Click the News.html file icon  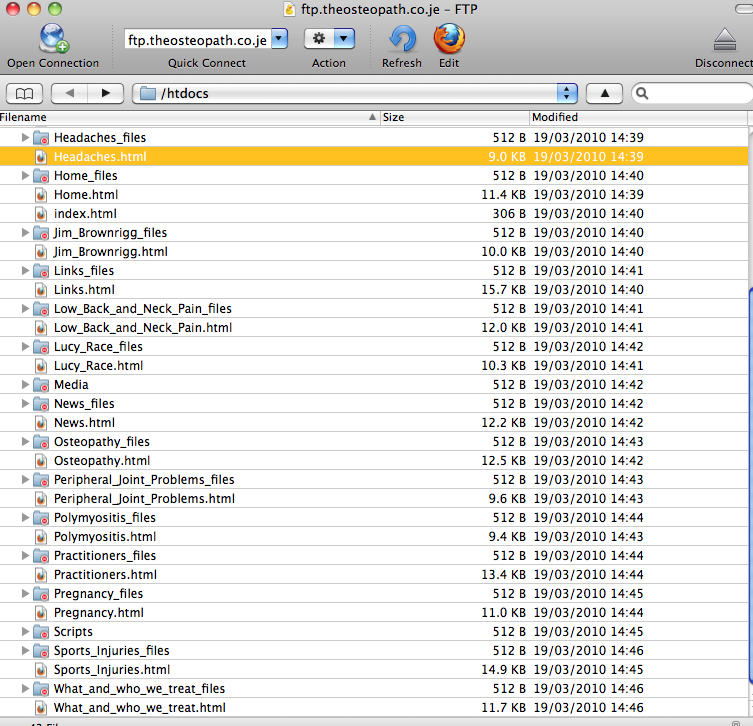[x=41, y=423]
